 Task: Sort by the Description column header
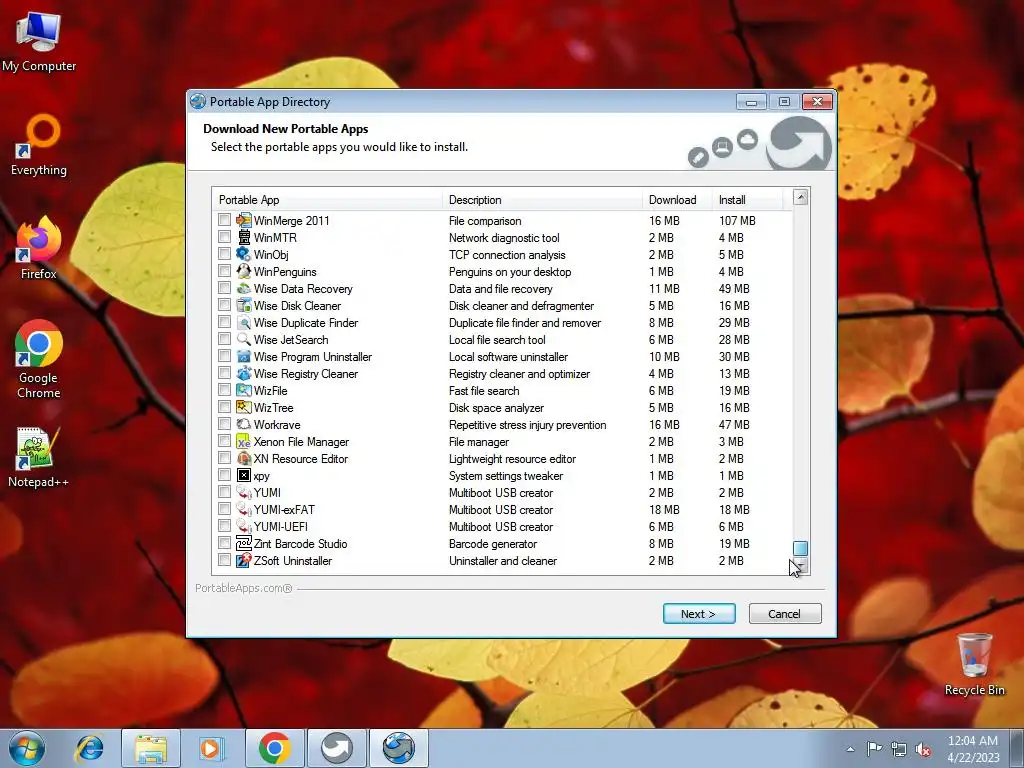point(542,200)
